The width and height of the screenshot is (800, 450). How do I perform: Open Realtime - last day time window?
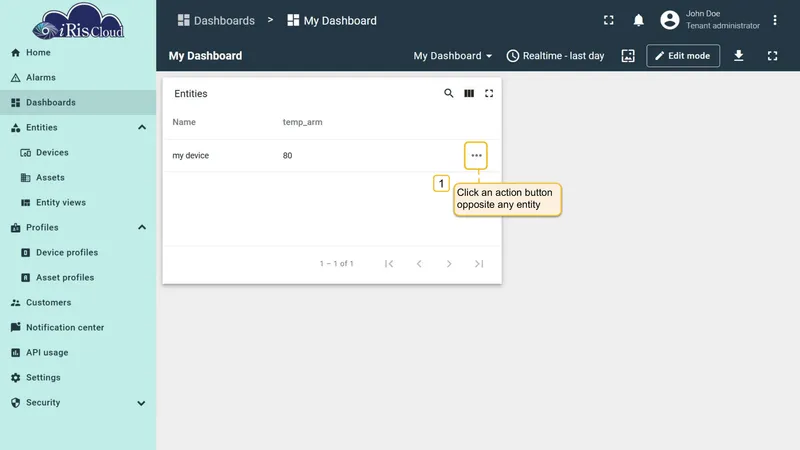555,56
